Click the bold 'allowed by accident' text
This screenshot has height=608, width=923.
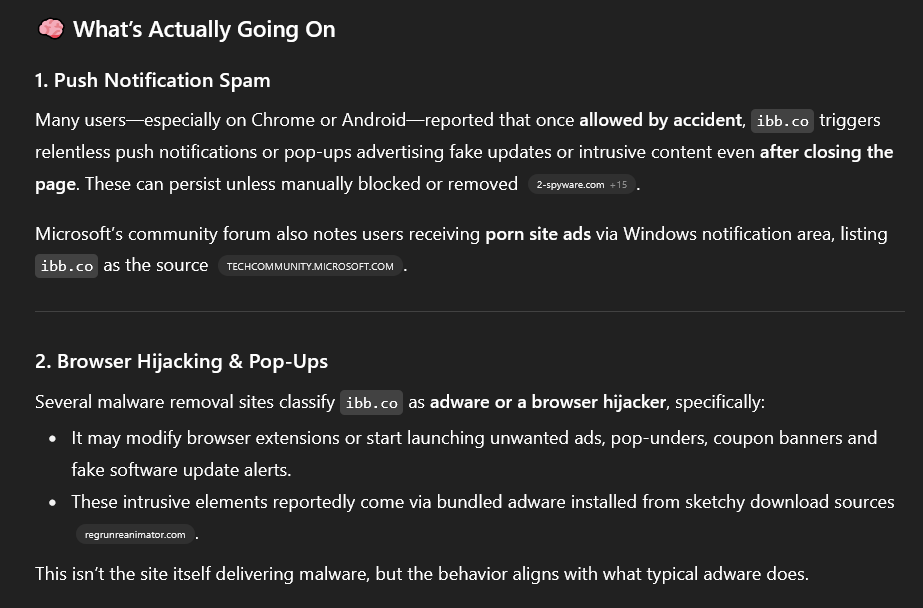tap(660, 119)
